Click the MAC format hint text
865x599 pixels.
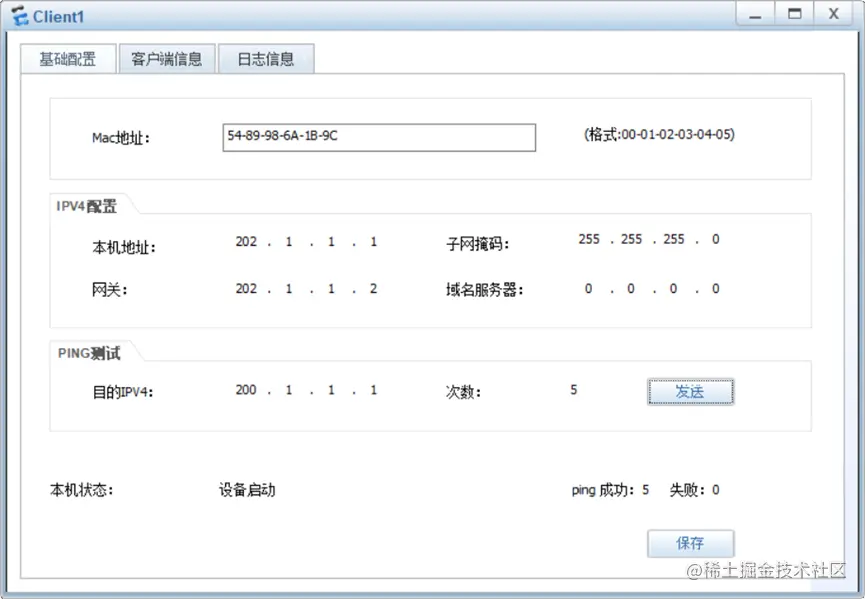click(659, 134)
